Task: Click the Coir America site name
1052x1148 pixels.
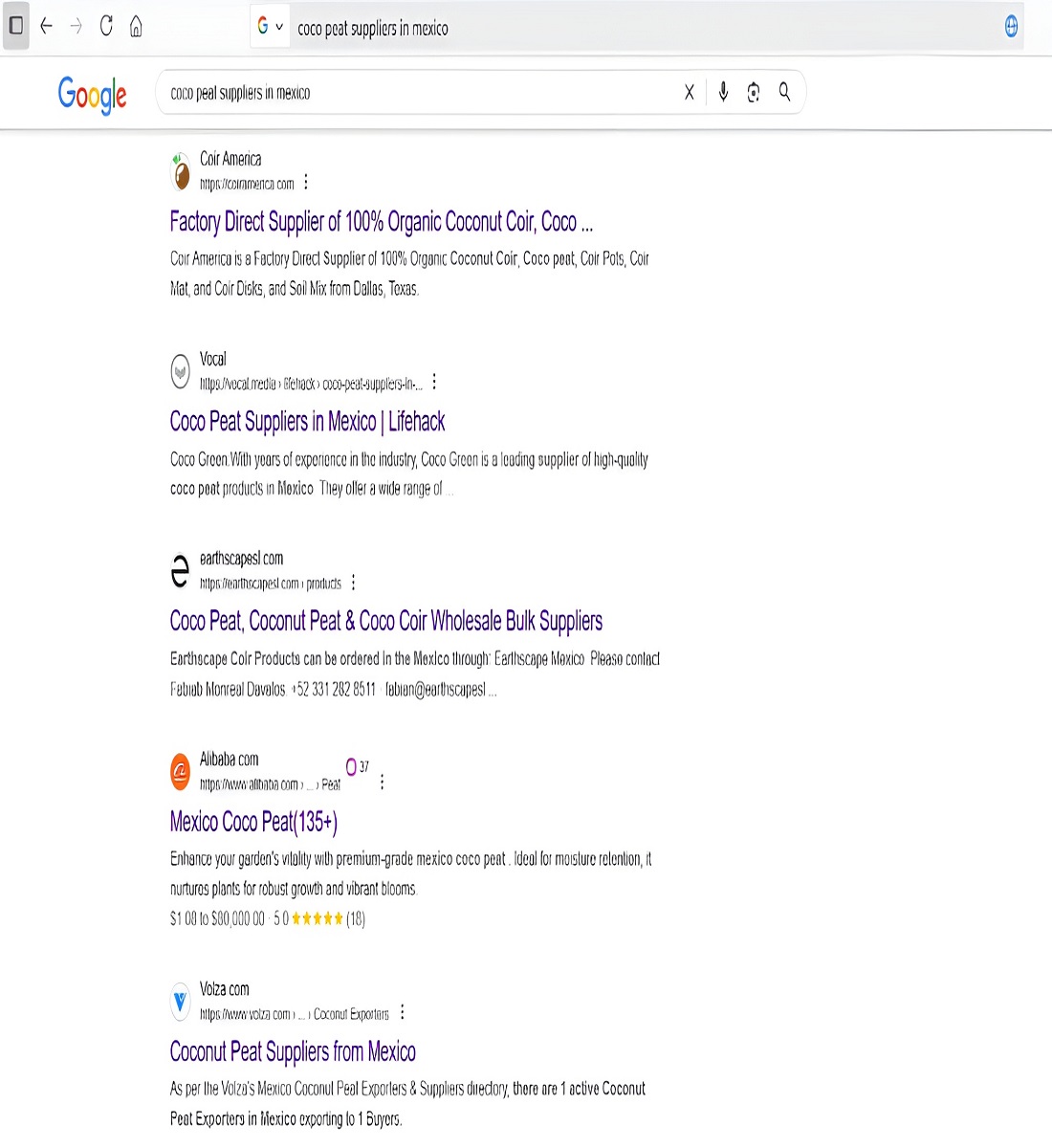Action: coord(230,159)
